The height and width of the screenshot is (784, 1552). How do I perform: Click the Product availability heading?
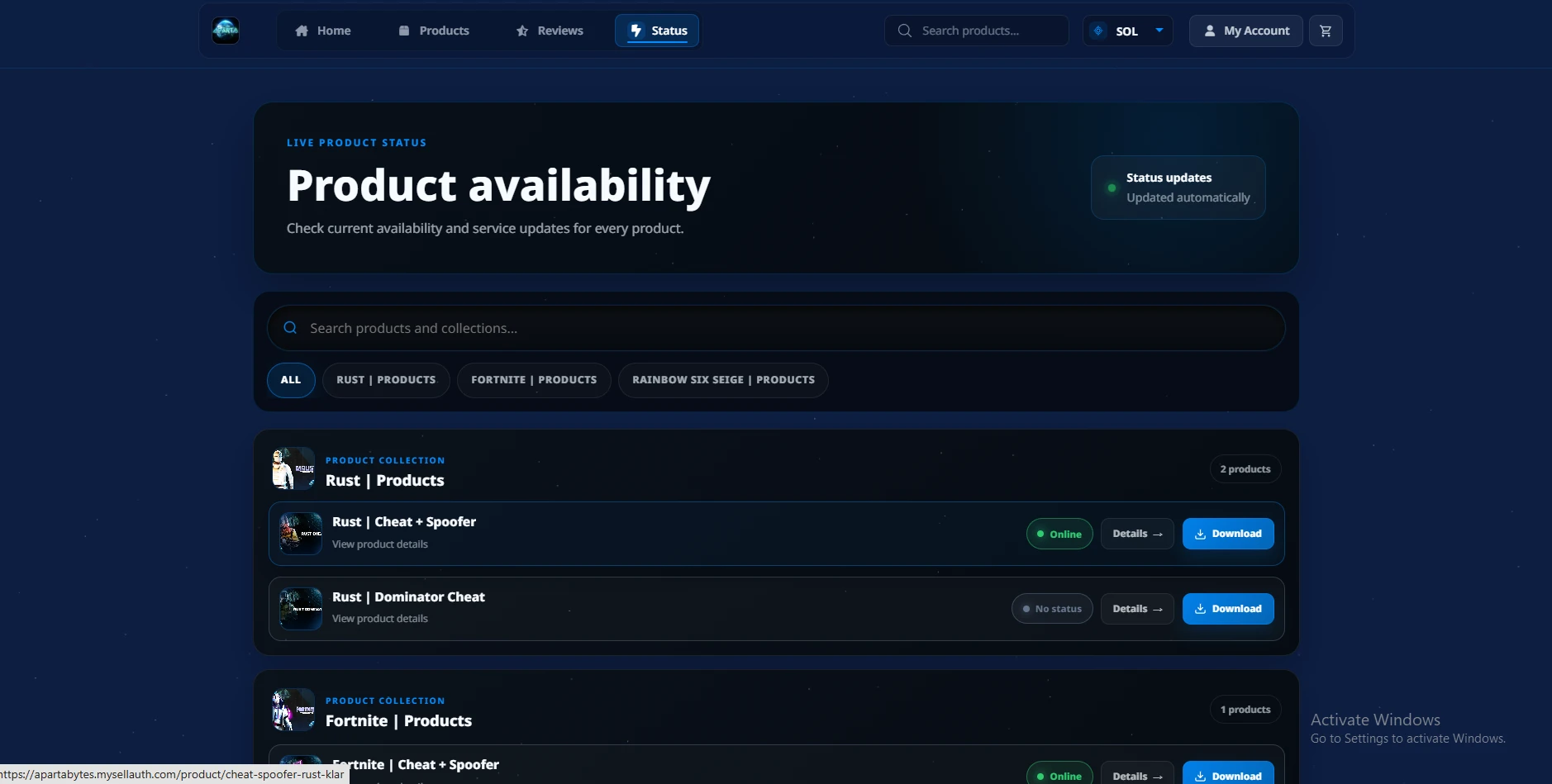499,186
